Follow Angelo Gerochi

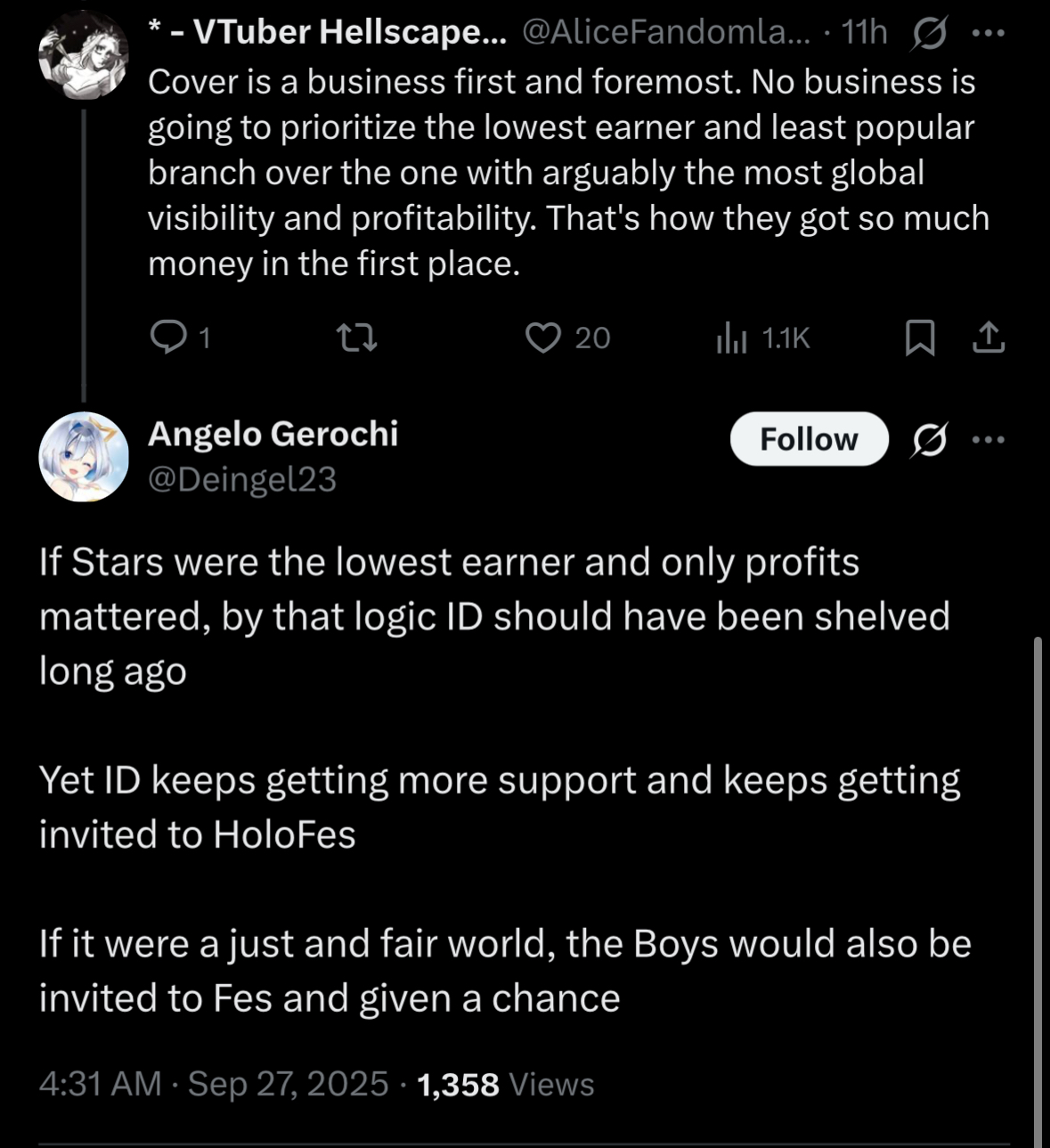809,439
